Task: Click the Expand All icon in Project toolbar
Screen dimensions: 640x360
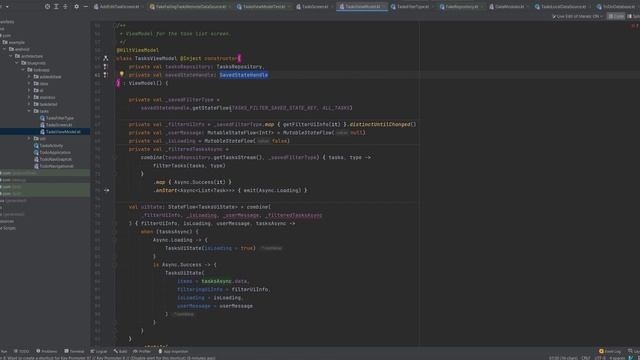Action: [56, 7]
